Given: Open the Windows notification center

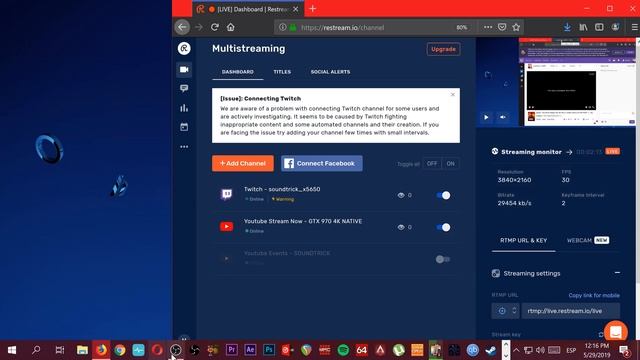Looking at the screenshot, I should [624, 350].
